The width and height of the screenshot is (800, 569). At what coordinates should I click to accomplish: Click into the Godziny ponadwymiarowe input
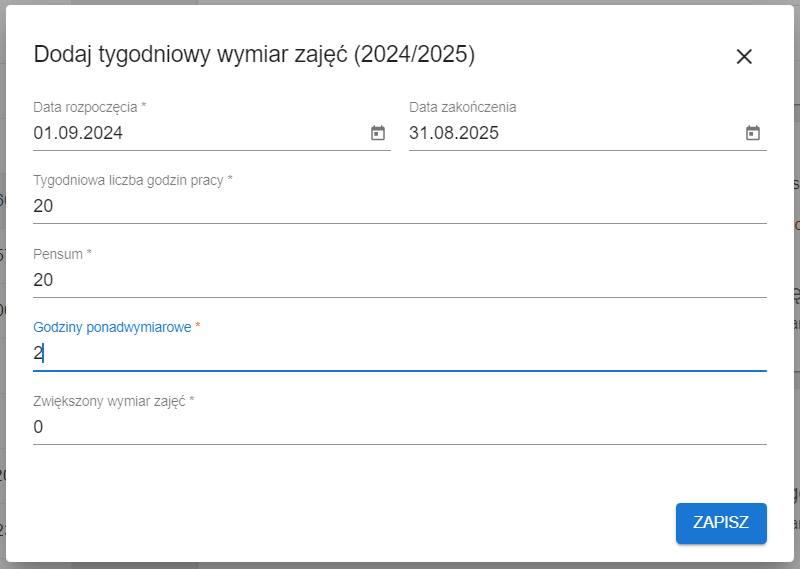coord(400,353)
